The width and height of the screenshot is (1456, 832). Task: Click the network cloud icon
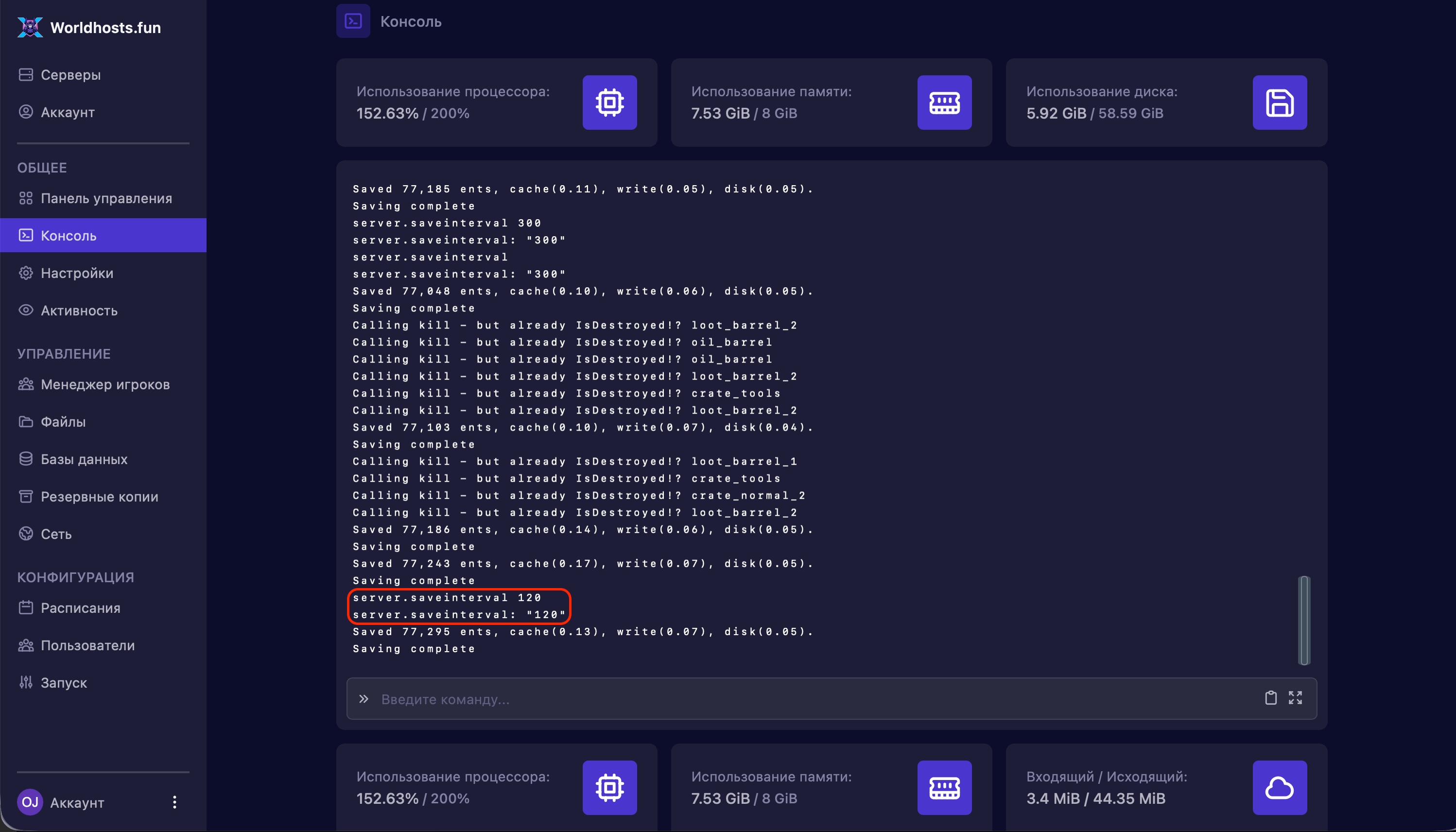click(x=1280, y=787)
